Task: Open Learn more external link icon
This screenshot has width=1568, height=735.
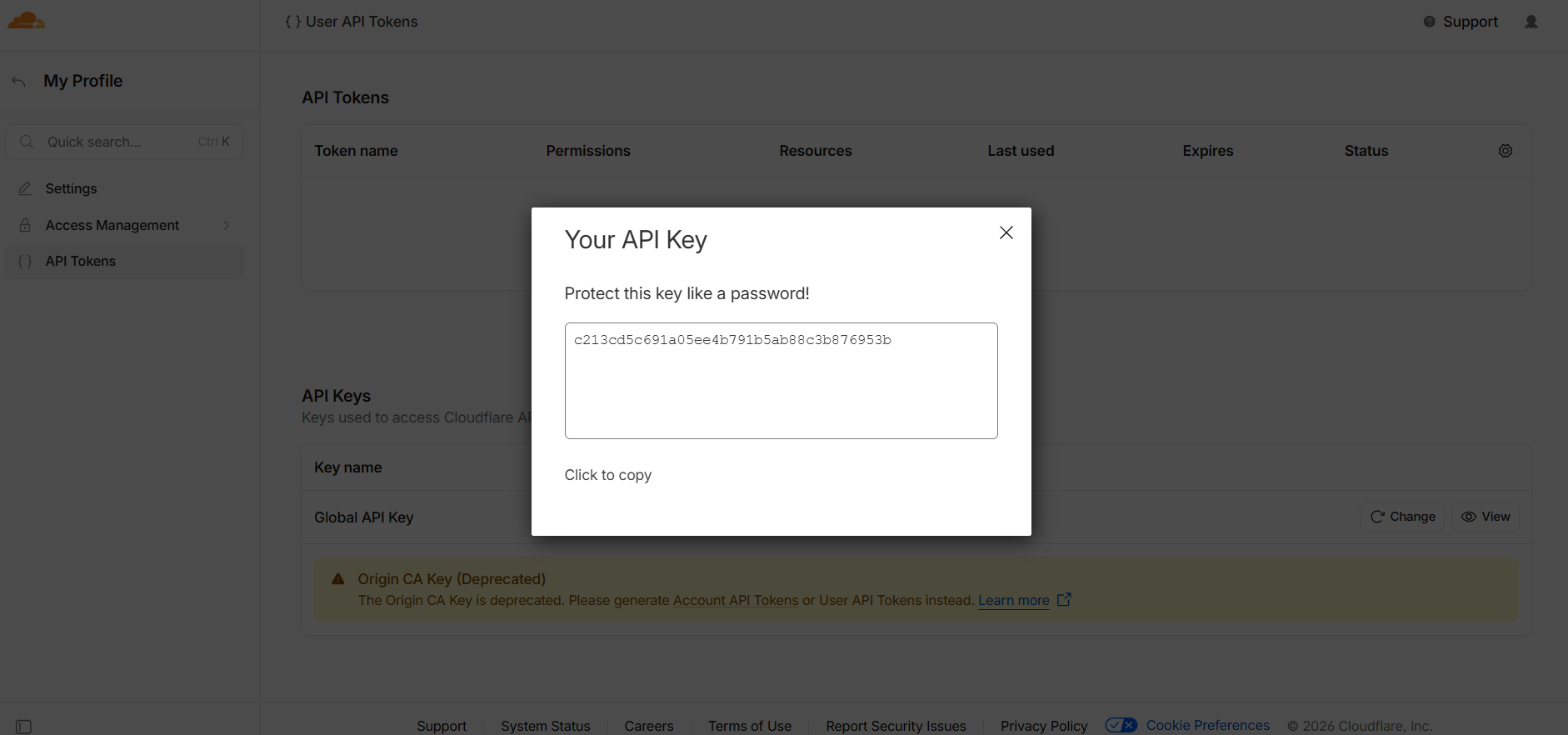Action: pos(1064,599)
